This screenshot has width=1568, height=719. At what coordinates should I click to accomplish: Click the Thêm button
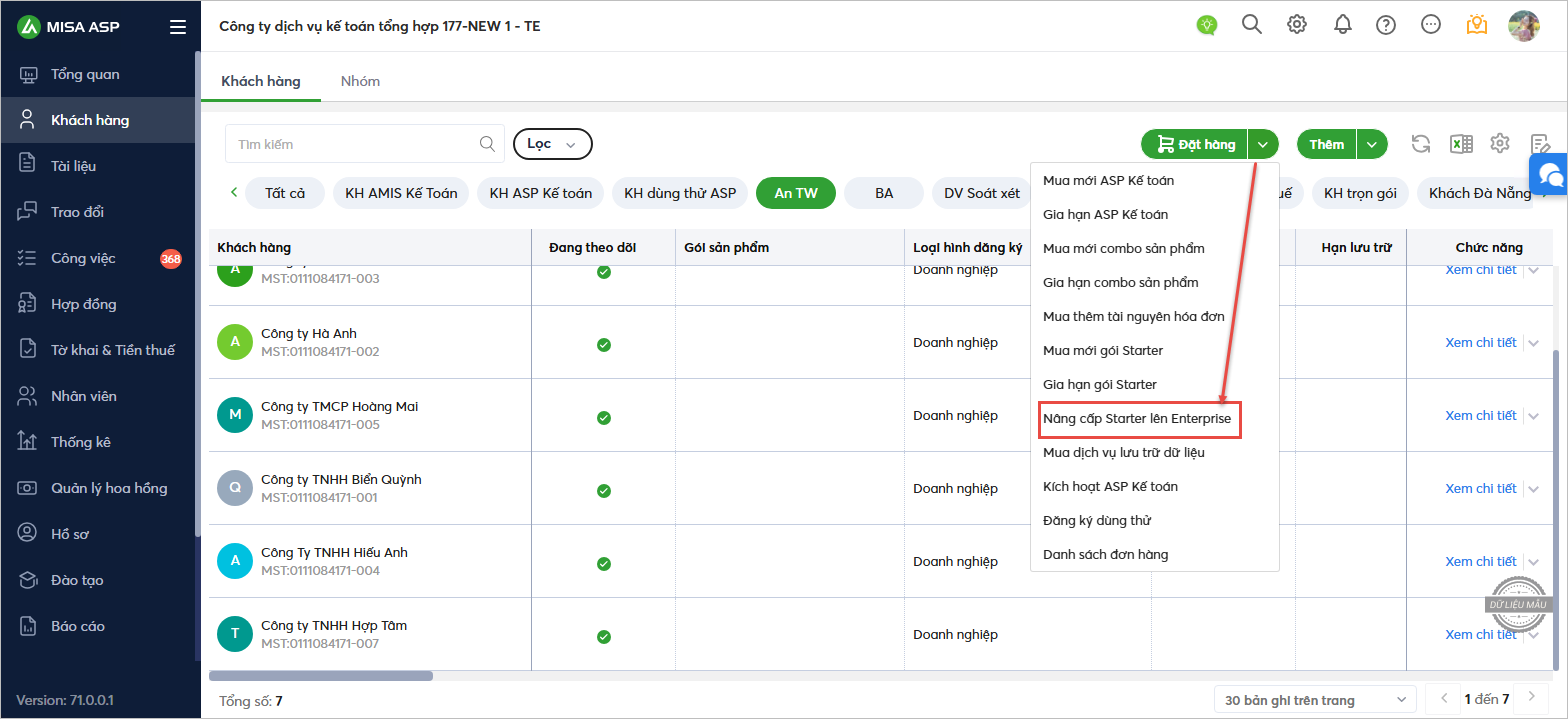point(1327,144)
